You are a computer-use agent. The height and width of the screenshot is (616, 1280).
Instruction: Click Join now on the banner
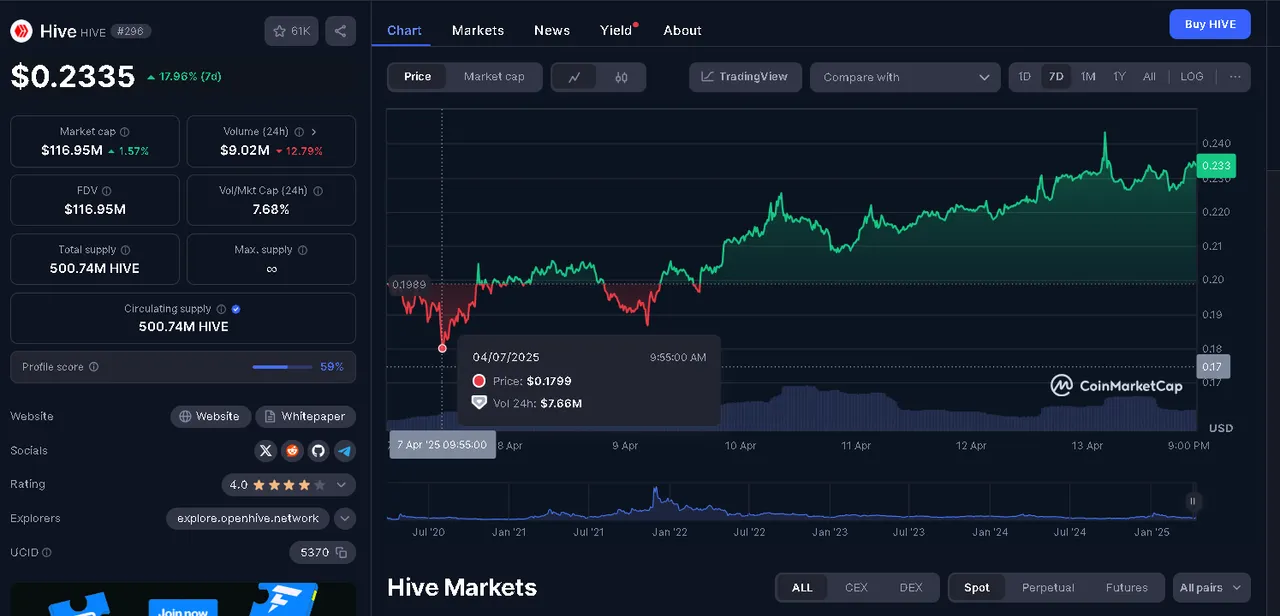pyautogui.click(x=183, y=610)
